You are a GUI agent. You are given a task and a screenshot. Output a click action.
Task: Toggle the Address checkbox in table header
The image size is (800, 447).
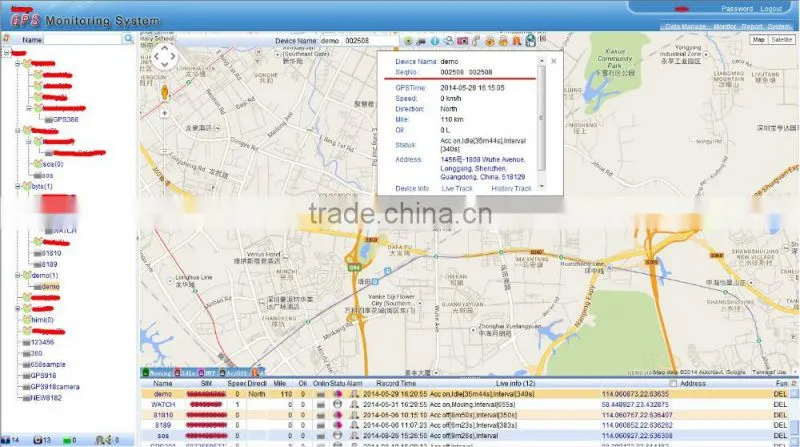pos(673,383)
